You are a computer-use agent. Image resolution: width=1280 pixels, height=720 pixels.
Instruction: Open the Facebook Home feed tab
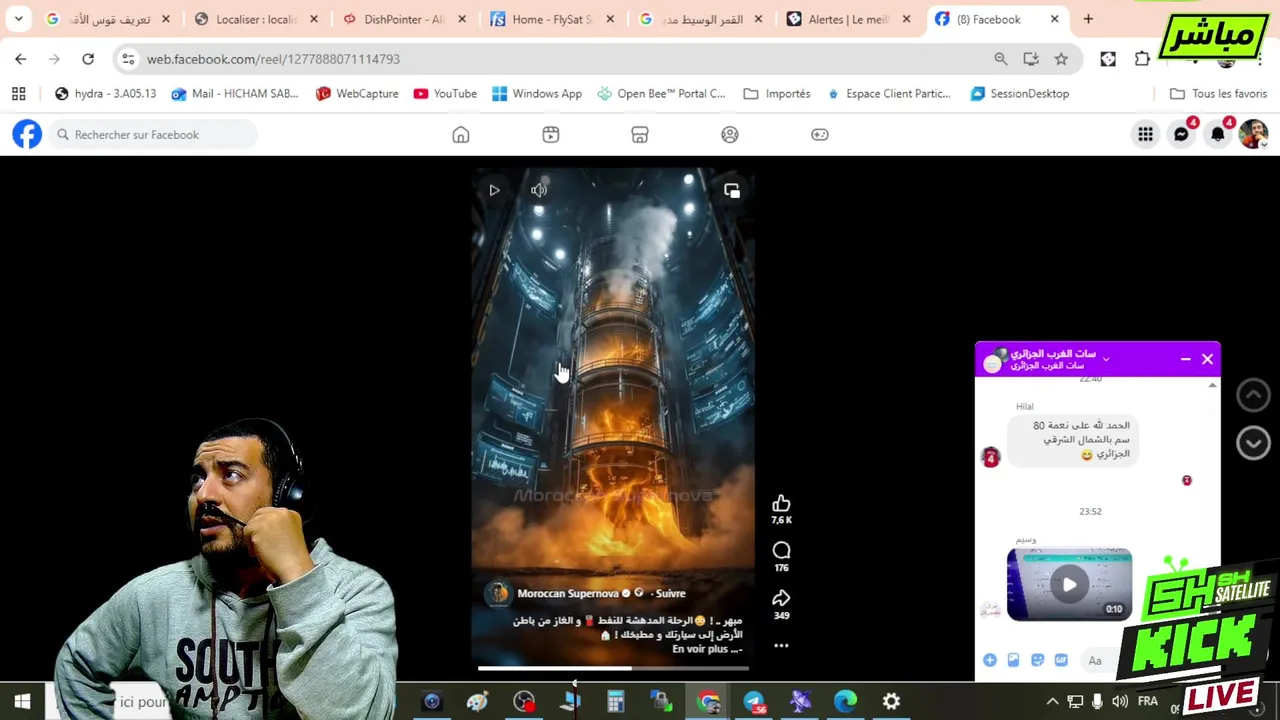coord(461,135)
